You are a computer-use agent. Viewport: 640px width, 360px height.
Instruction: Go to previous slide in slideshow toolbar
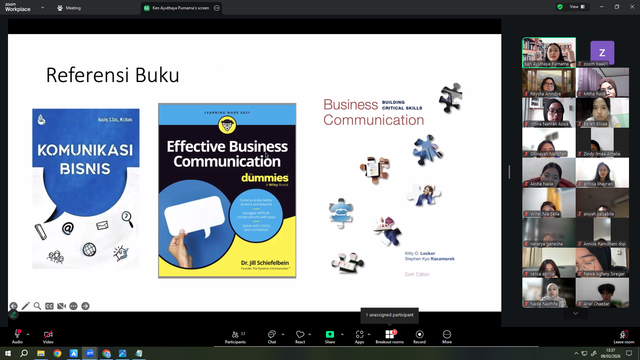tap(13, 306)
